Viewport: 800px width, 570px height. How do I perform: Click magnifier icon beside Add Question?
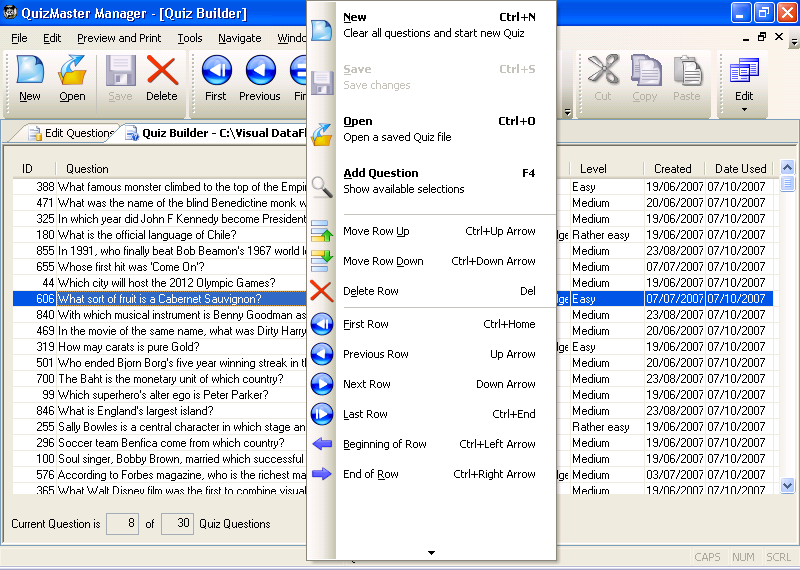coord(322,187)
